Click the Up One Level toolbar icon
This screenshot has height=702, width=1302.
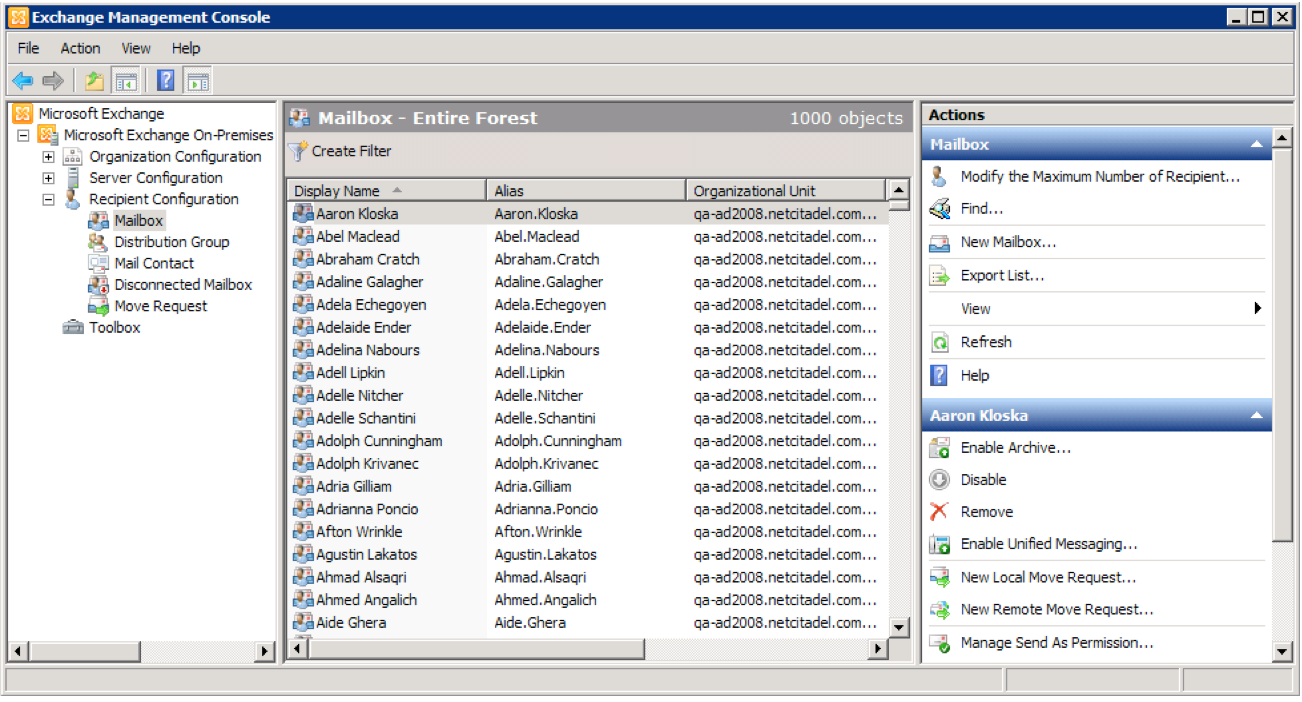coord(94,81)
